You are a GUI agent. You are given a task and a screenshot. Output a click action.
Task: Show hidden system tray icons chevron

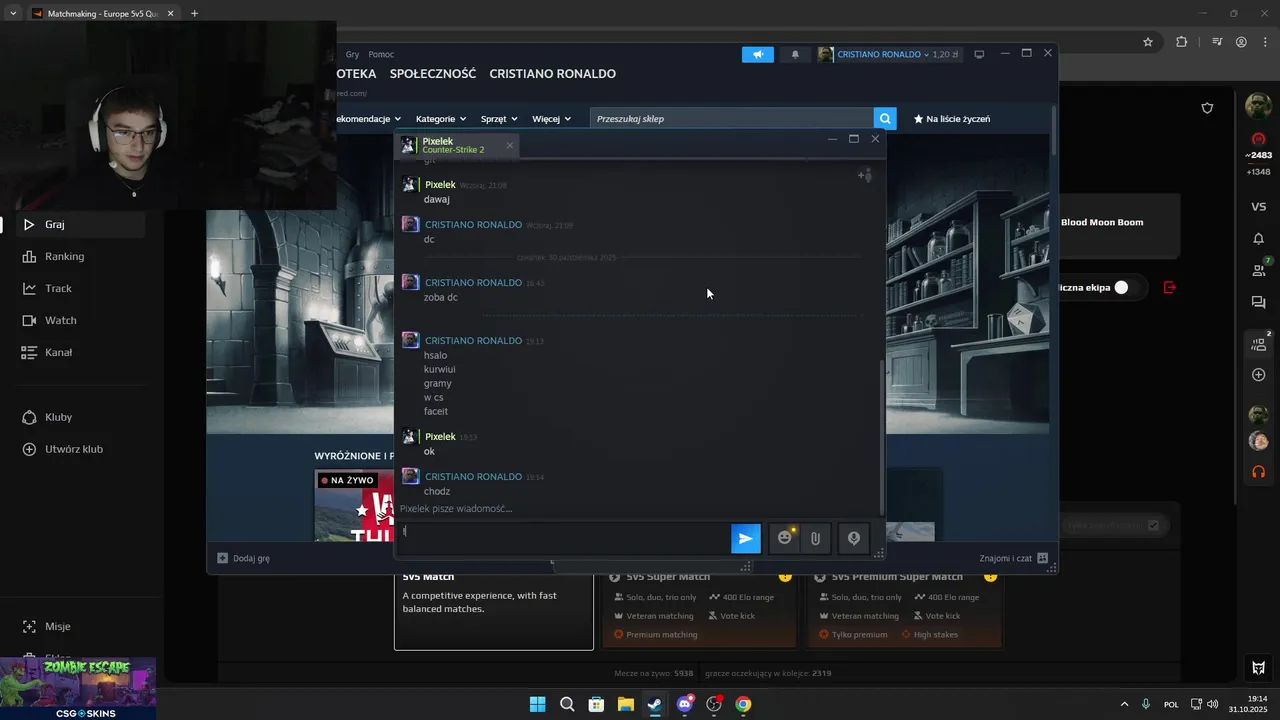click(1124, 704)
